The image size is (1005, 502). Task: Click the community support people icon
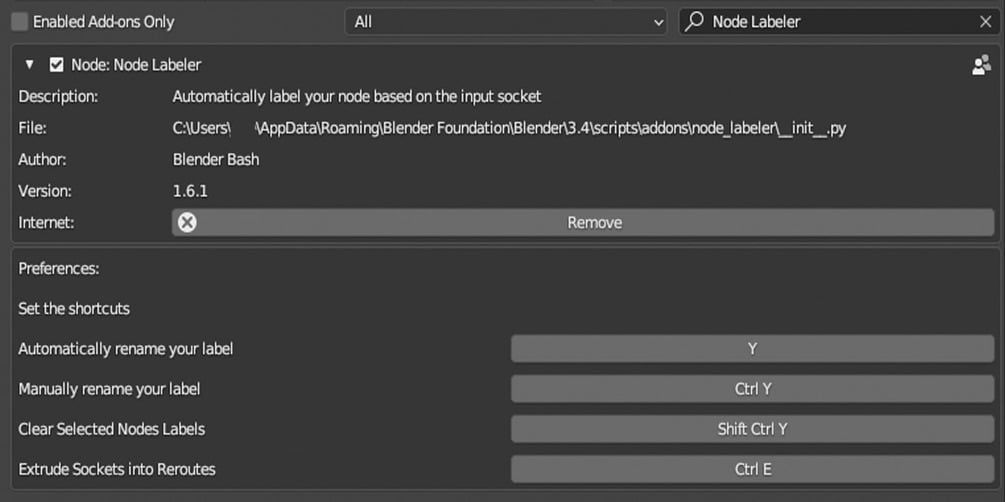(x=981, y=66)
